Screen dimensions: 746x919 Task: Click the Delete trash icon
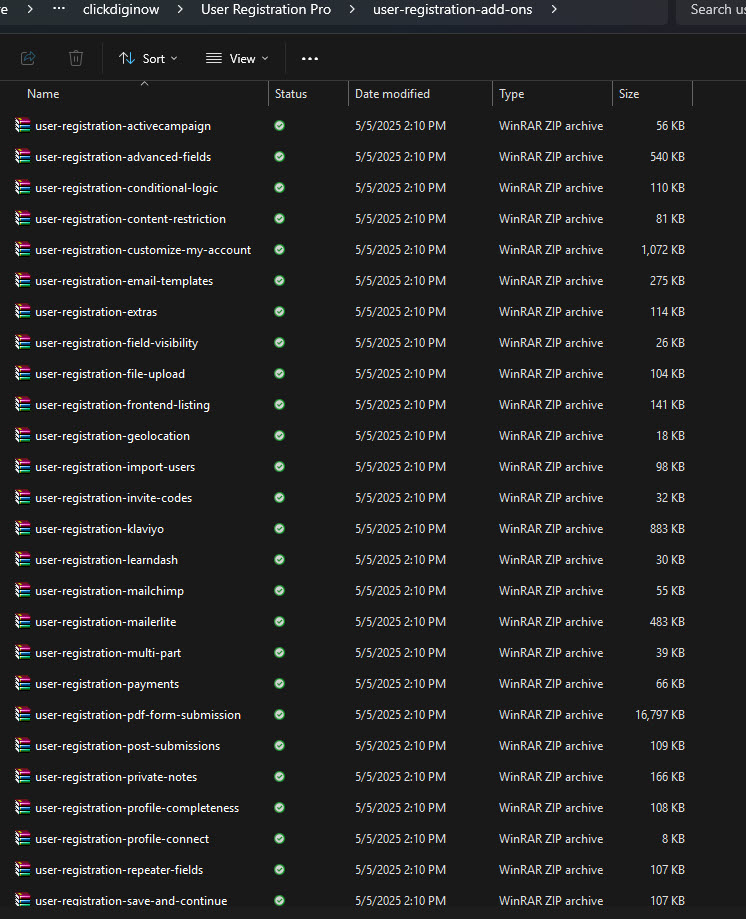point(76,58)
